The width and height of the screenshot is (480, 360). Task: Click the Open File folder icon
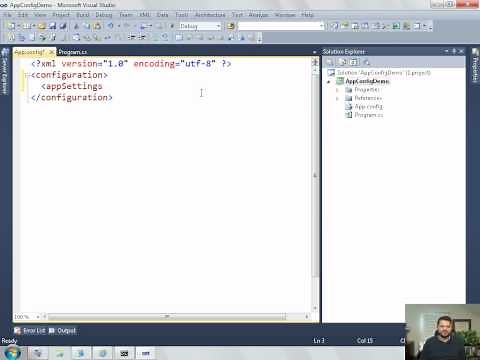42,26
